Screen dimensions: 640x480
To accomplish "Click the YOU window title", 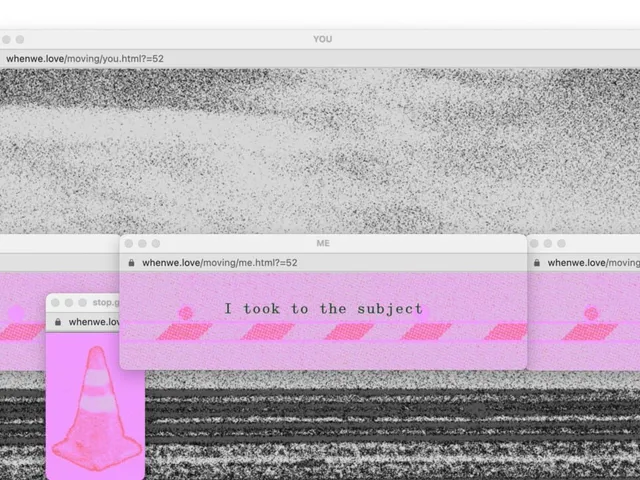I will 322,39.
